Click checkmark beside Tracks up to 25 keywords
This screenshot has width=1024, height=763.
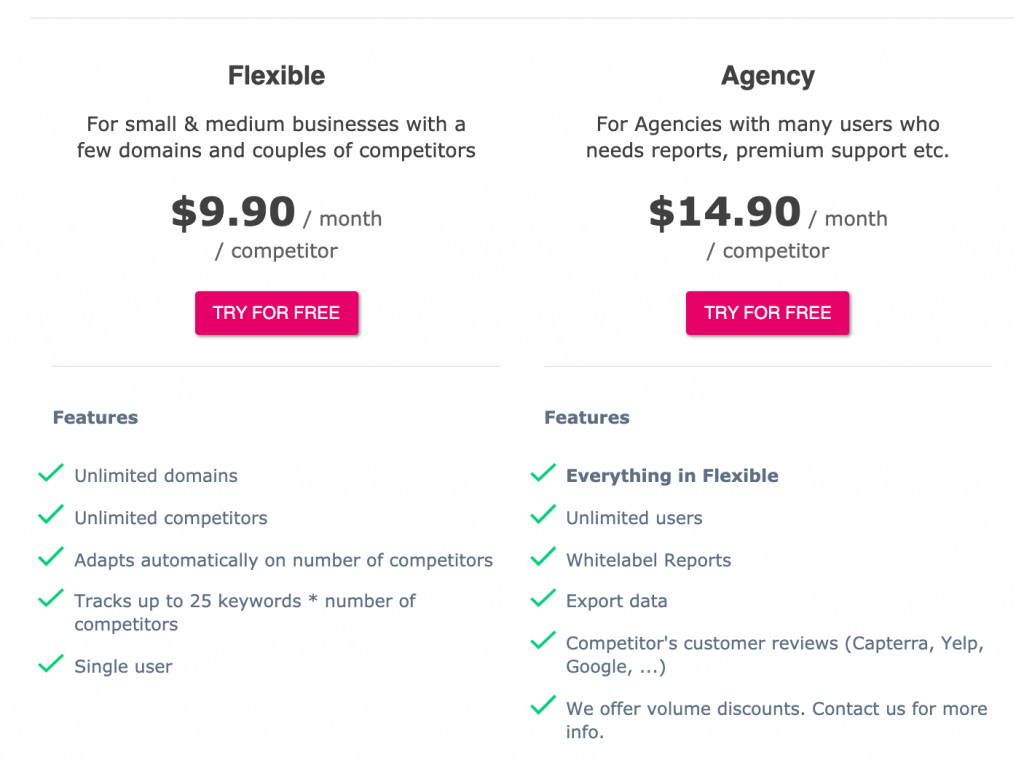pyautogui.click(x=51, y=598)
